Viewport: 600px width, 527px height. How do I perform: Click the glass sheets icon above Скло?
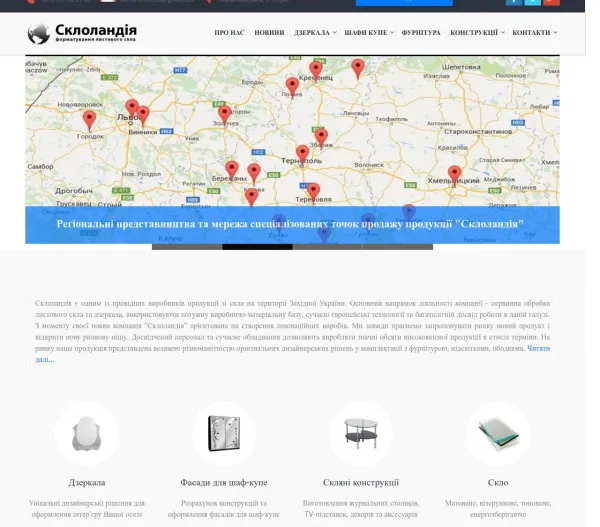pyautogui.click(x=498, y=434)
